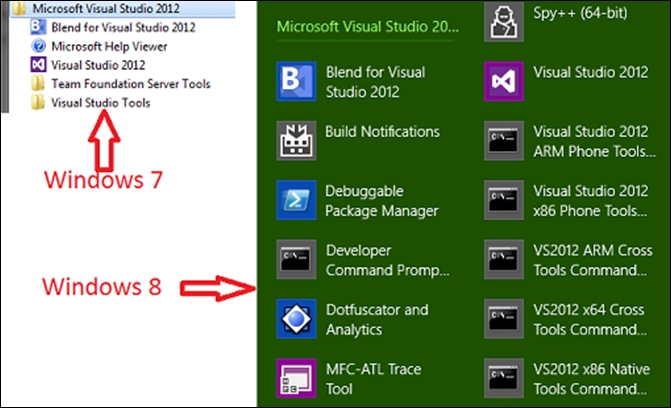The height and width of the screenshot is (408, 671).
Task: Click Microsoft Visual Studio 20... group heading
Action: coord(368,27)
